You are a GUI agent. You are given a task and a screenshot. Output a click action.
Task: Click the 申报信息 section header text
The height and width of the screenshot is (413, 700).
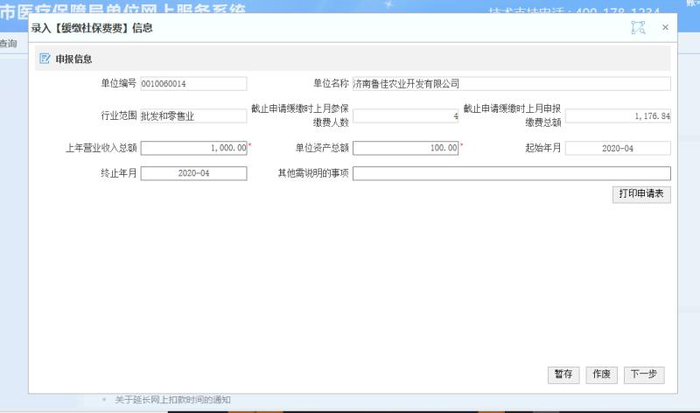[x=74, y=59]
